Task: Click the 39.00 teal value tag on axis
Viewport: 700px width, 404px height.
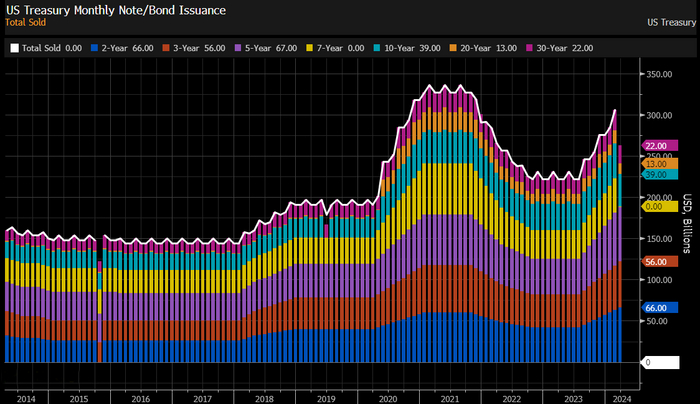Action: [x=657, y=174]
